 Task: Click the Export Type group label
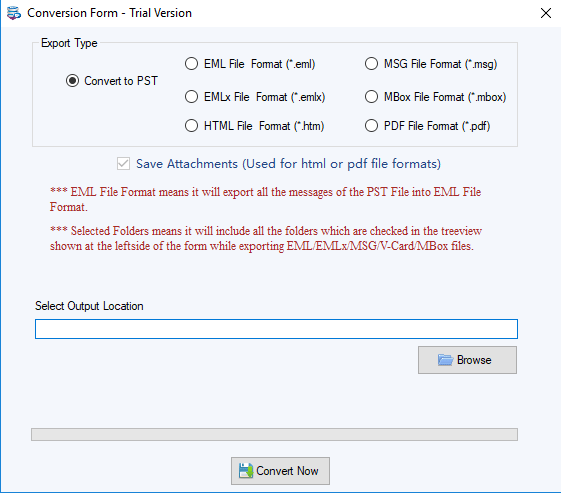click(x=69, y=43)
